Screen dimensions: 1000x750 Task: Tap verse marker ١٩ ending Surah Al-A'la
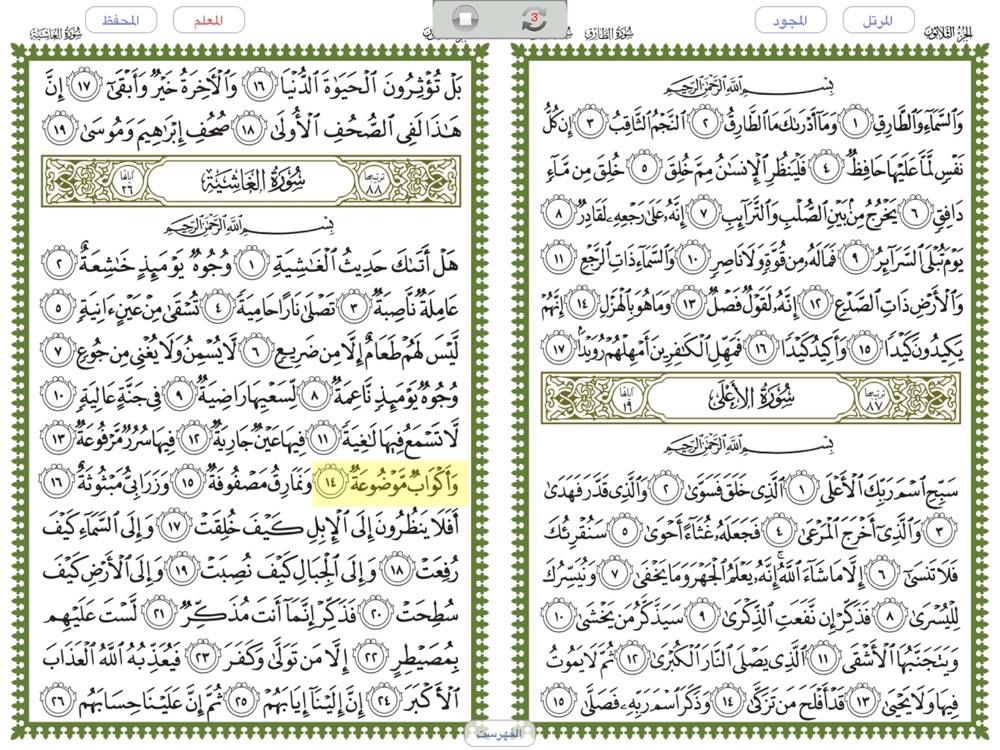[x=59, y=131]
